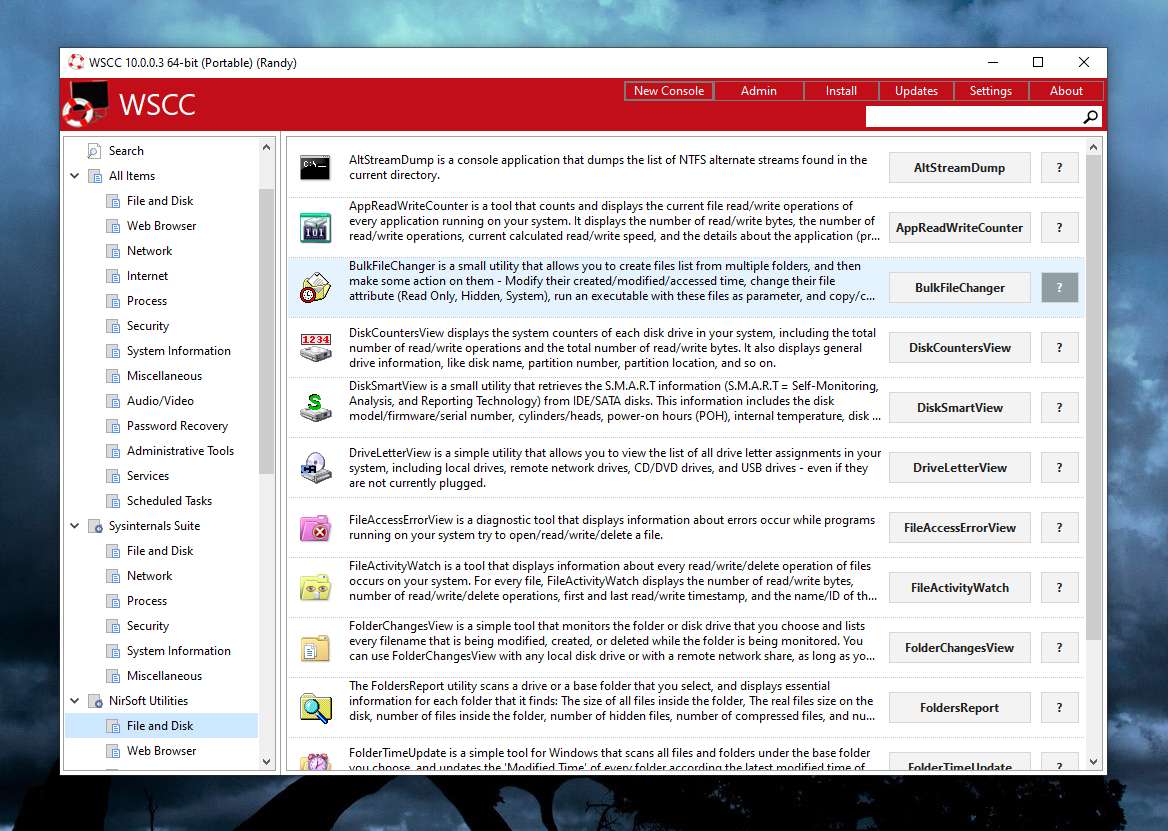Click the FoldersReport magnifier icon

pyautogui.click(x=315, y=708)
